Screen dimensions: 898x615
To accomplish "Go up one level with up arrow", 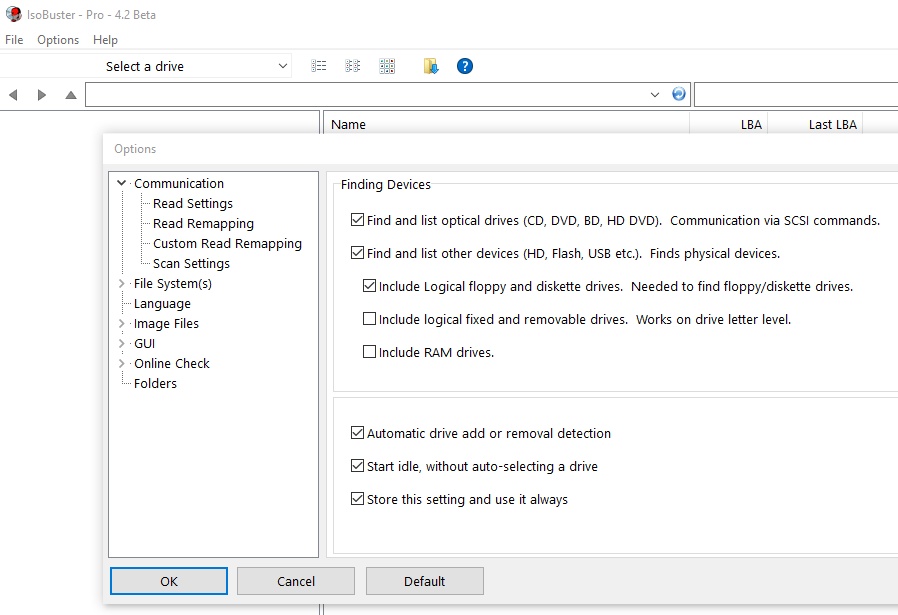I will [70, 95].
